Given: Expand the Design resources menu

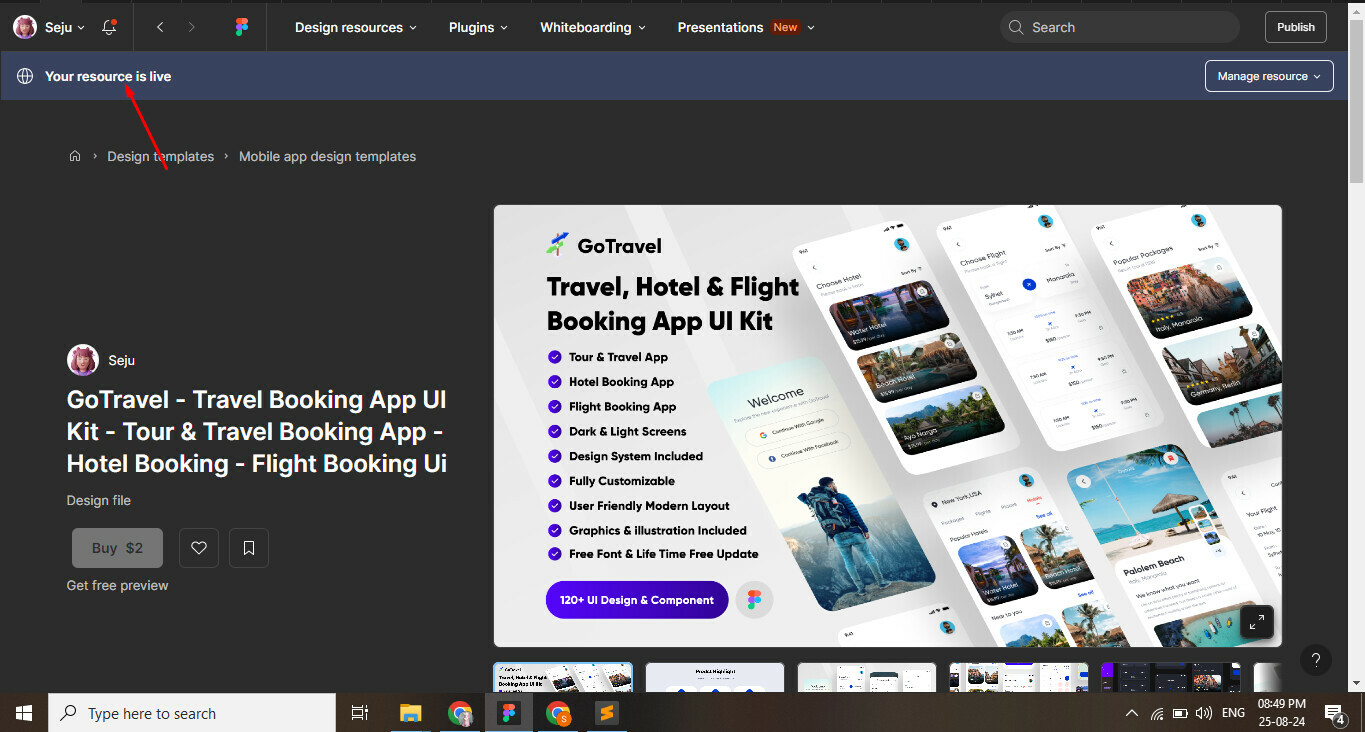Looking at the screenshot, I should (356, 27).
